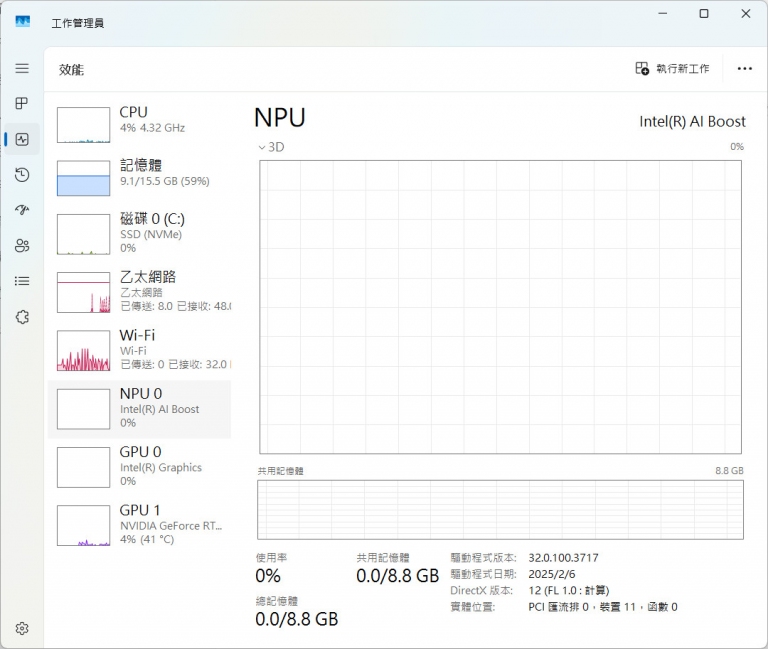768x649 pixels.
Task: Select the Ethernet performance item
Action: [140, 291]
